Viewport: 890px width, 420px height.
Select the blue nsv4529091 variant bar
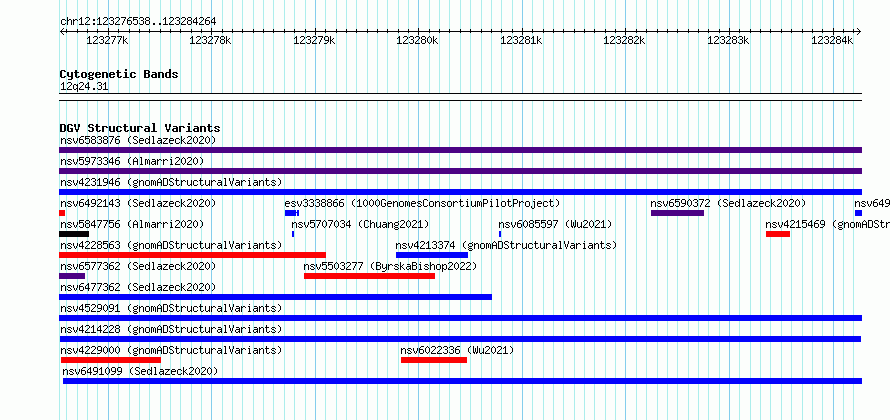(460, 318)
